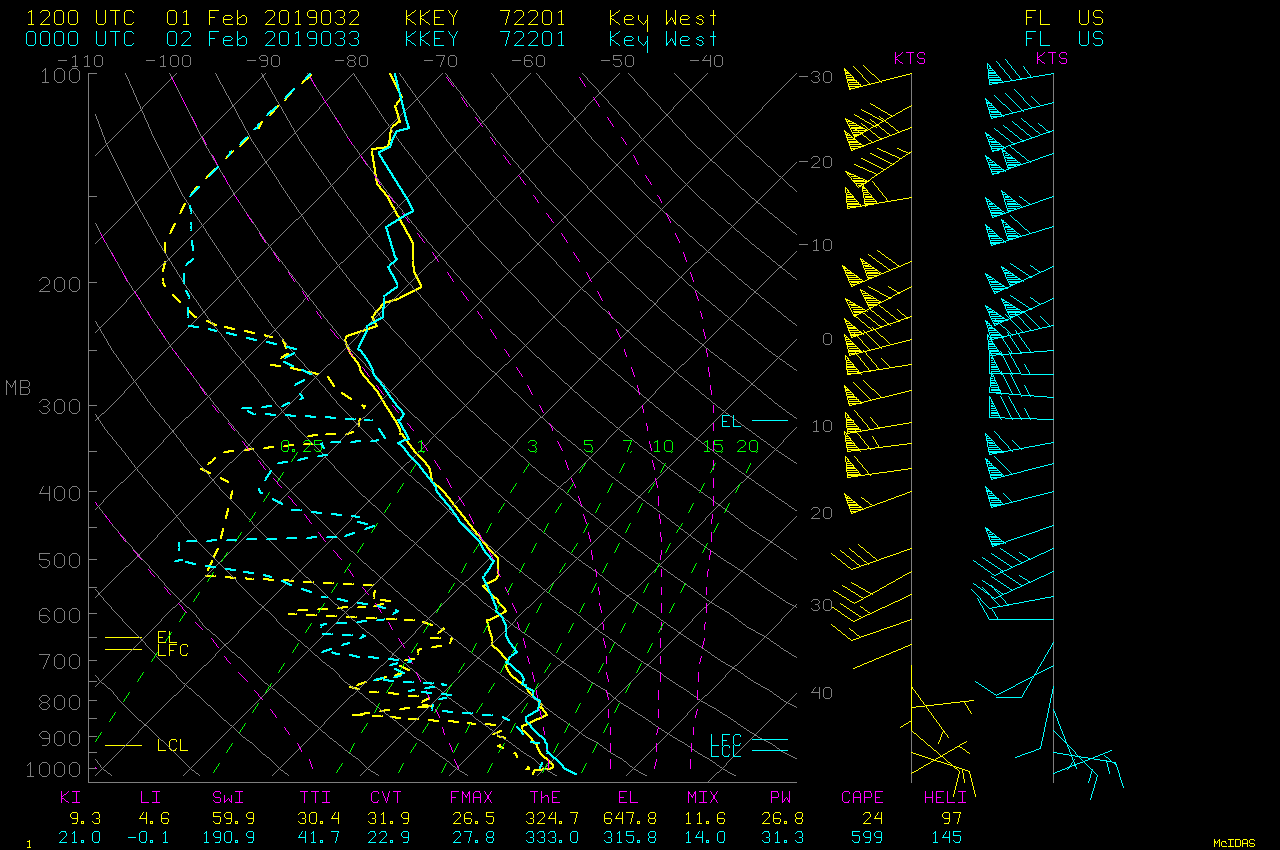Click the yellow '1200 UTC' time label

pyautogui.click(x=80, y=18)
